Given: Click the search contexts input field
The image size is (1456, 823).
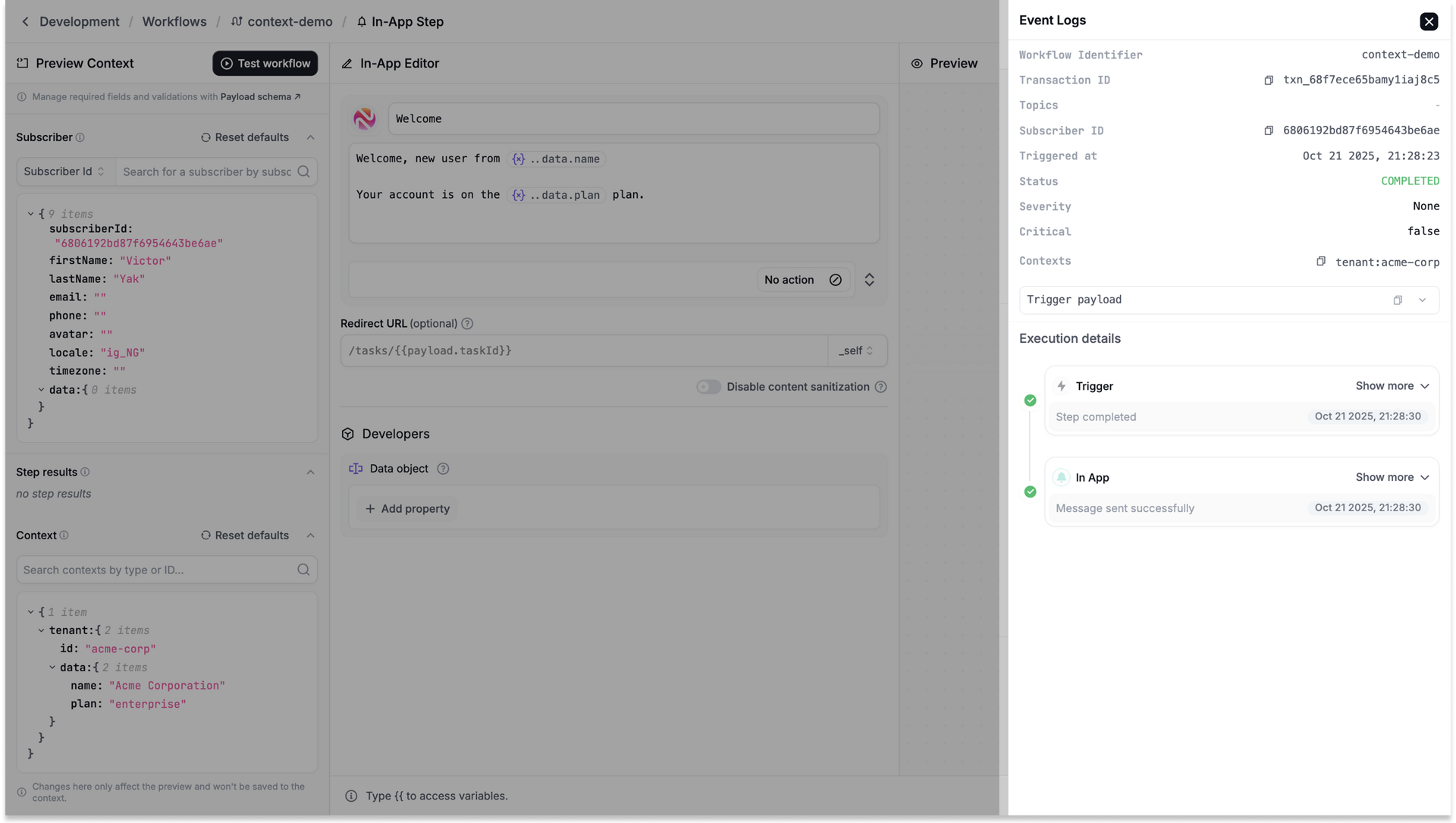Looking at the screenshot, I should click(x=152, y=570).
